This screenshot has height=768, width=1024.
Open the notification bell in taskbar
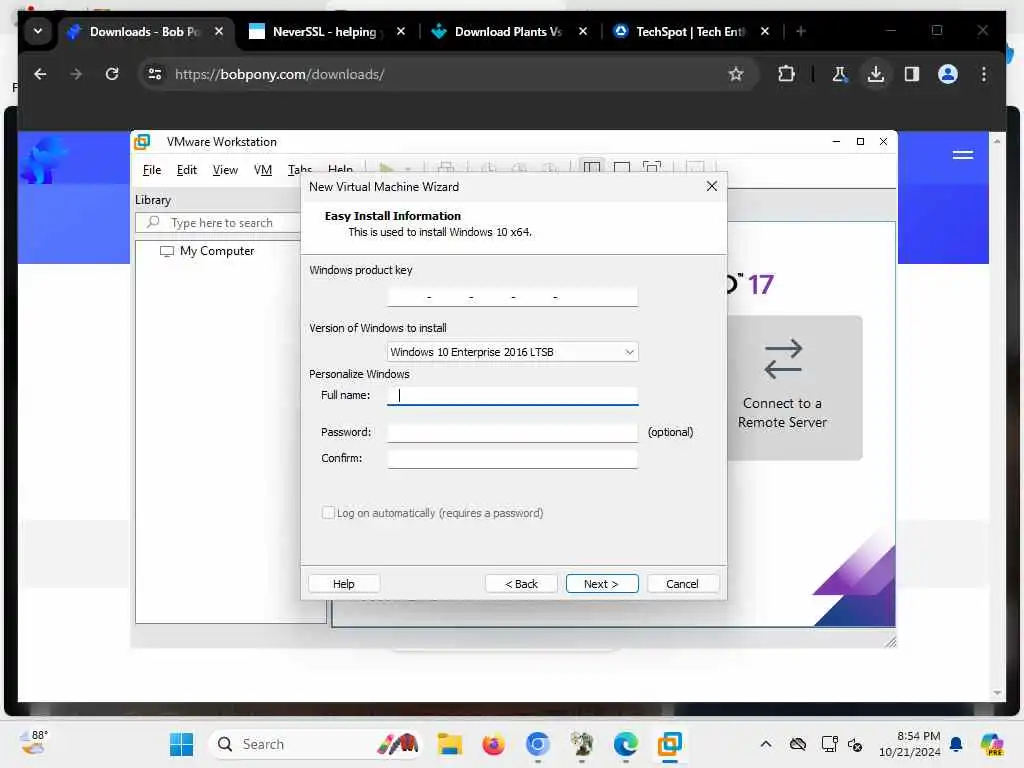956,744
